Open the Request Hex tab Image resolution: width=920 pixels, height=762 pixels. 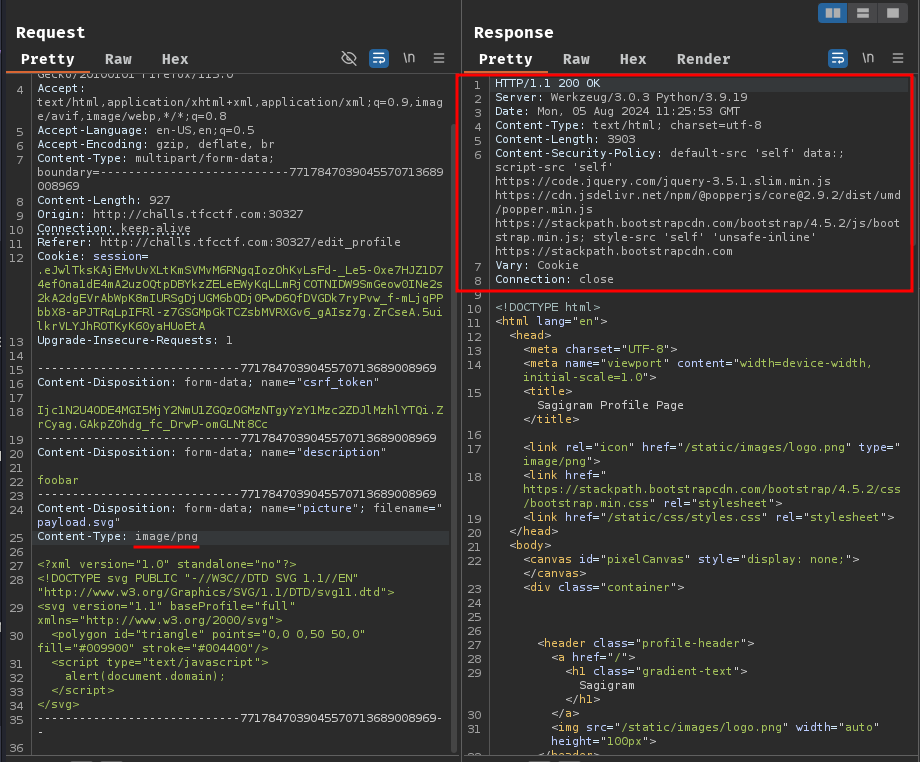175,59
